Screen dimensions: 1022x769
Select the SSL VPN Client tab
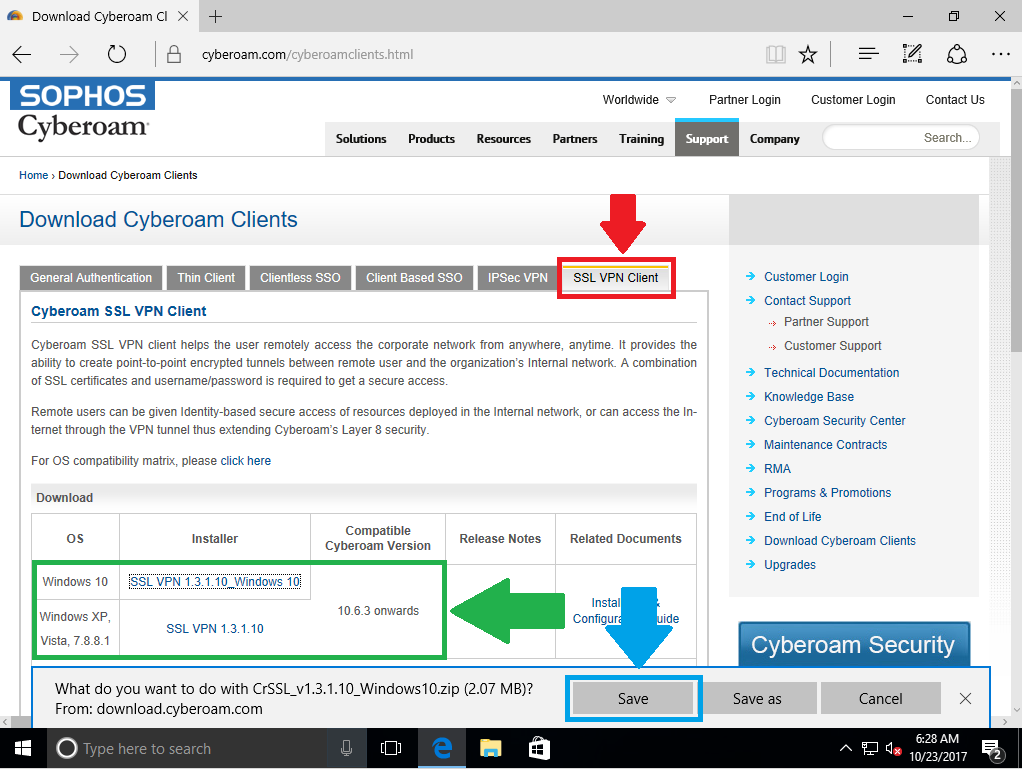tap(616, 278)
